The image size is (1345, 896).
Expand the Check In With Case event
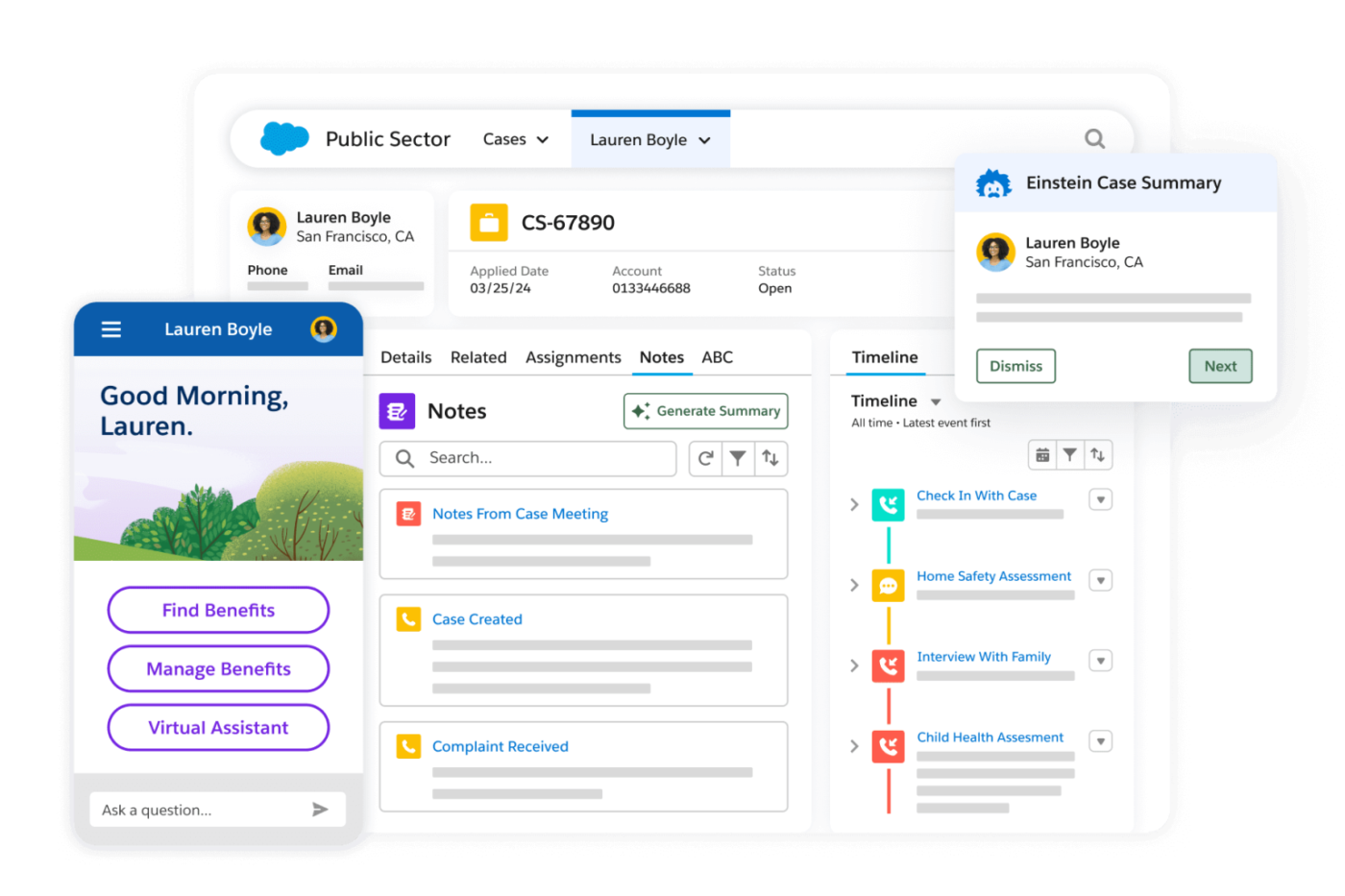[x=854, y=504]
